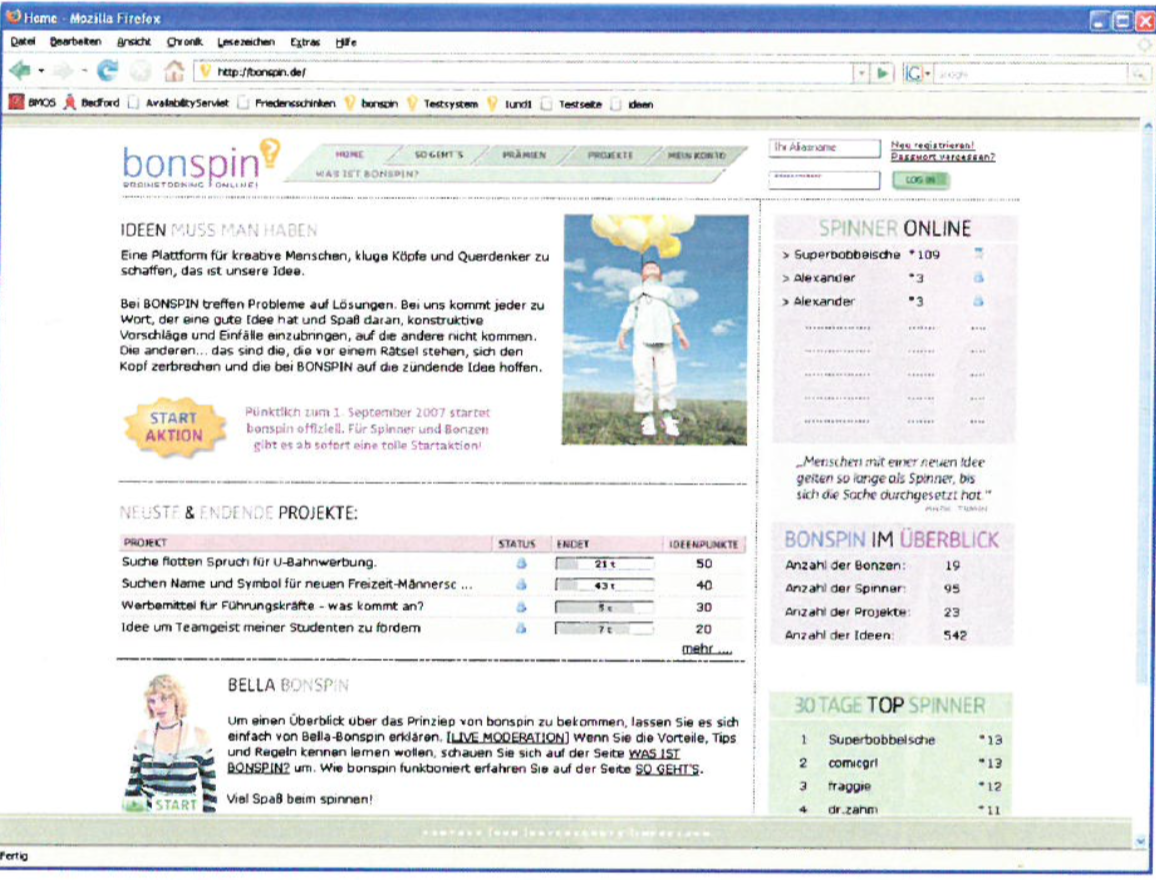The height and width of the screenshot is (880, 1156).
Task: Click the 'Neu registrieren!' link
Action: pos(932,145)
